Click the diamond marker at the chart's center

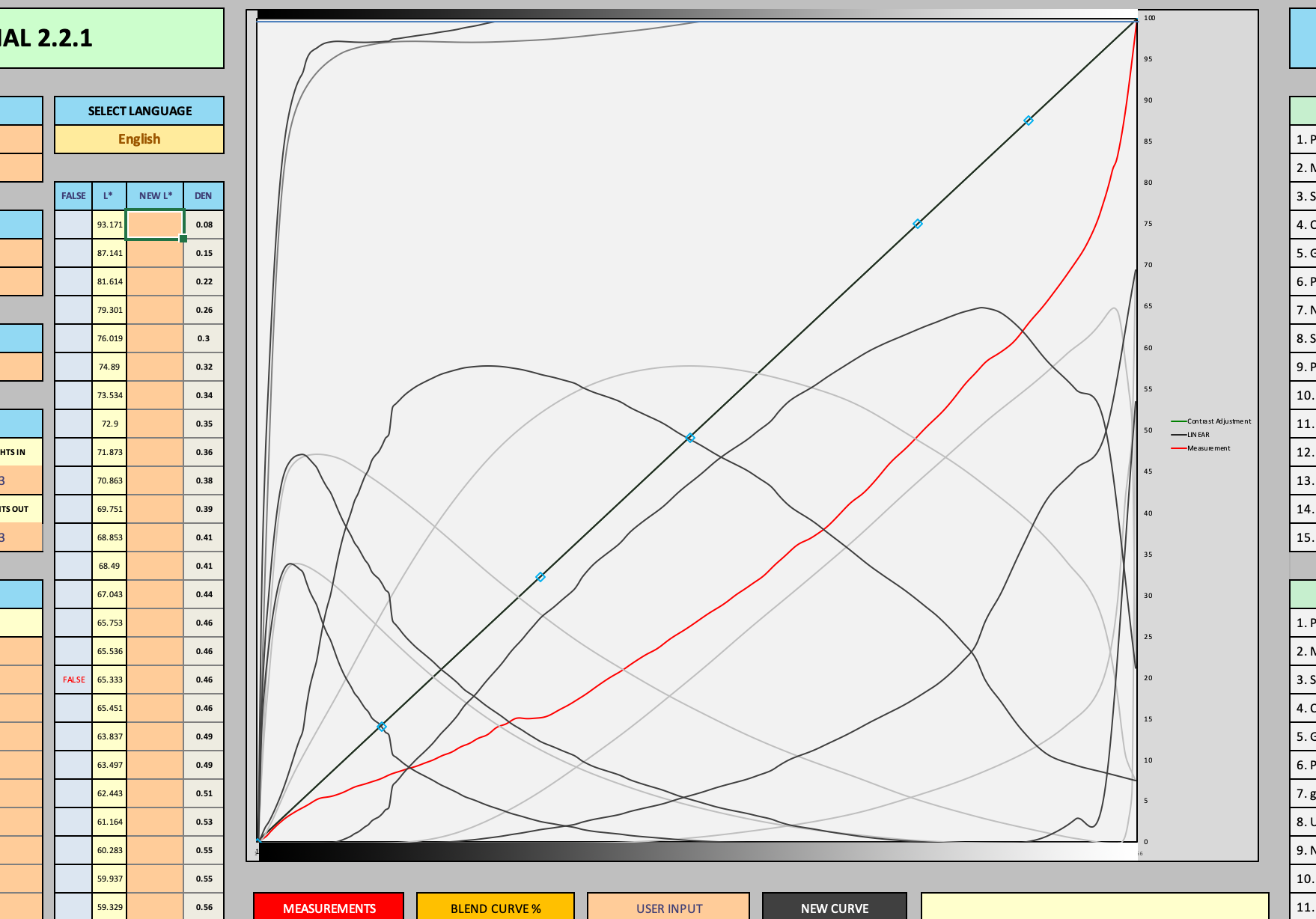click(x=690, y=438)
